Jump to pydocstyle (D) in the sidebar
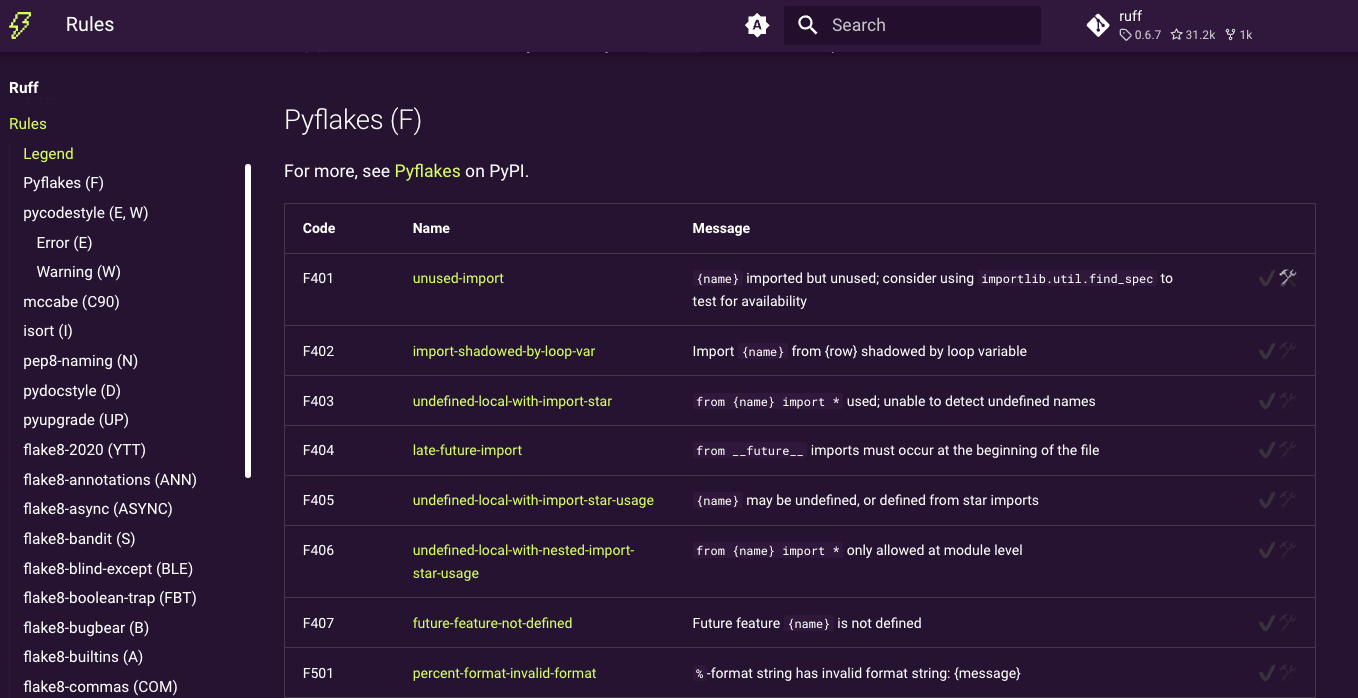This screenshot has height=698, width=1358. (x=72, y=391)
